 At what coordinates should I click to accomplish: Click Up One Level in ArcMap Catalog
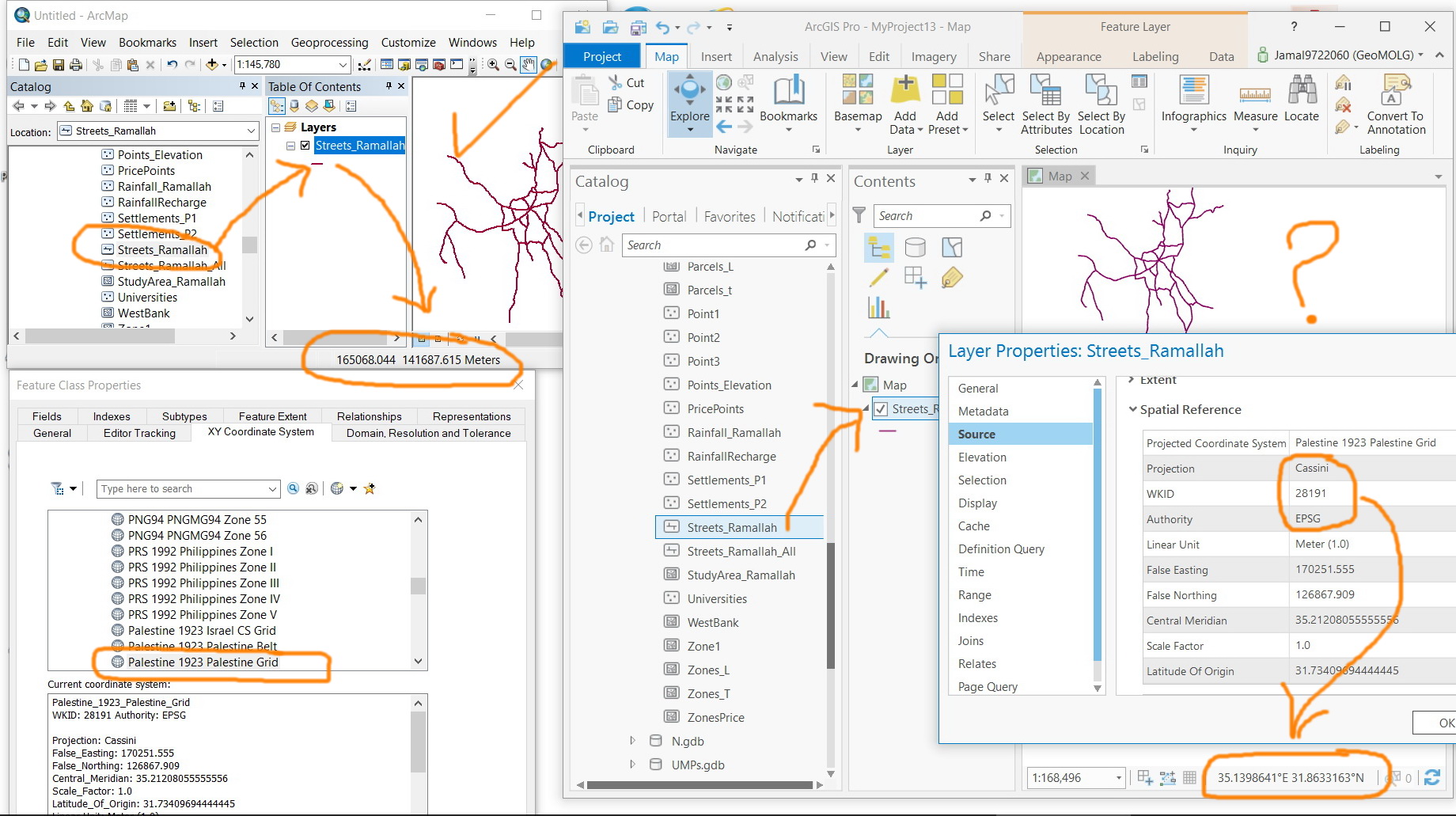point(69,106)
